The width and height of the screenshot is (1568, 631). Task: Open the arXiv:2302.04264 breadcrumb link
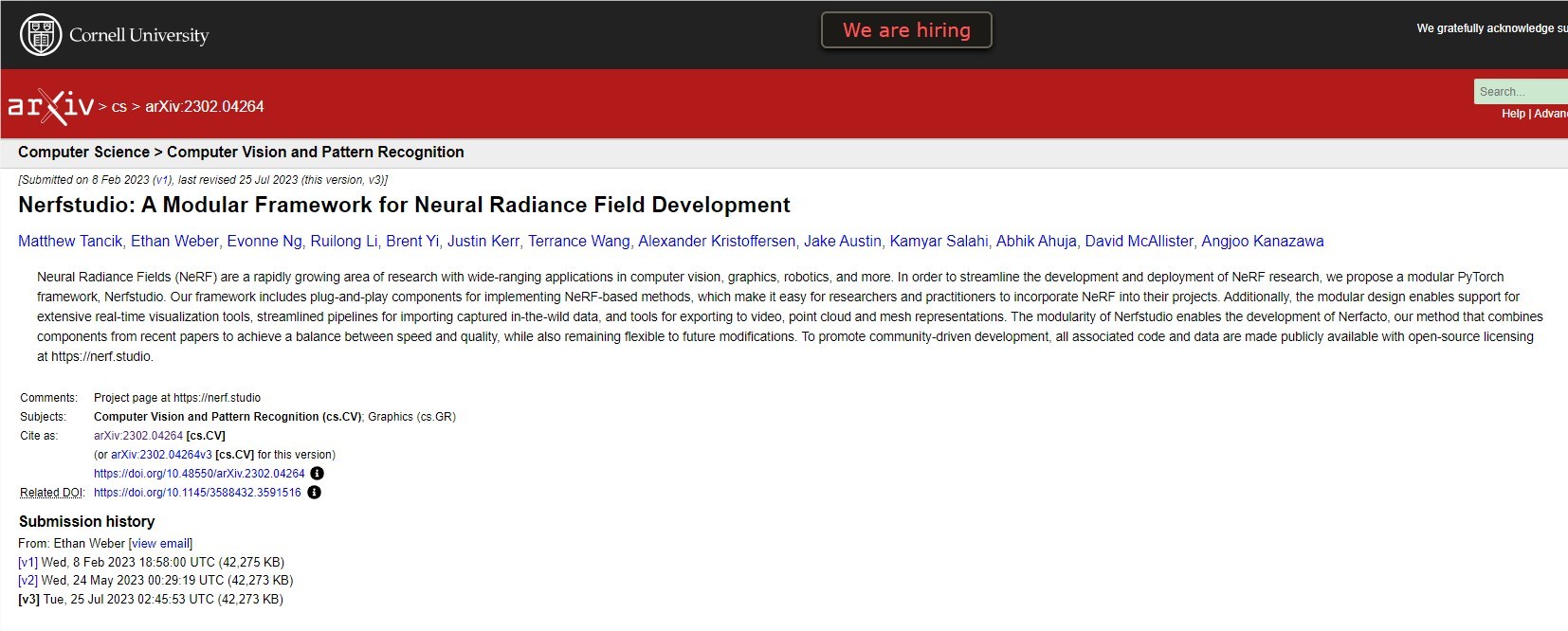pos(204,107)
